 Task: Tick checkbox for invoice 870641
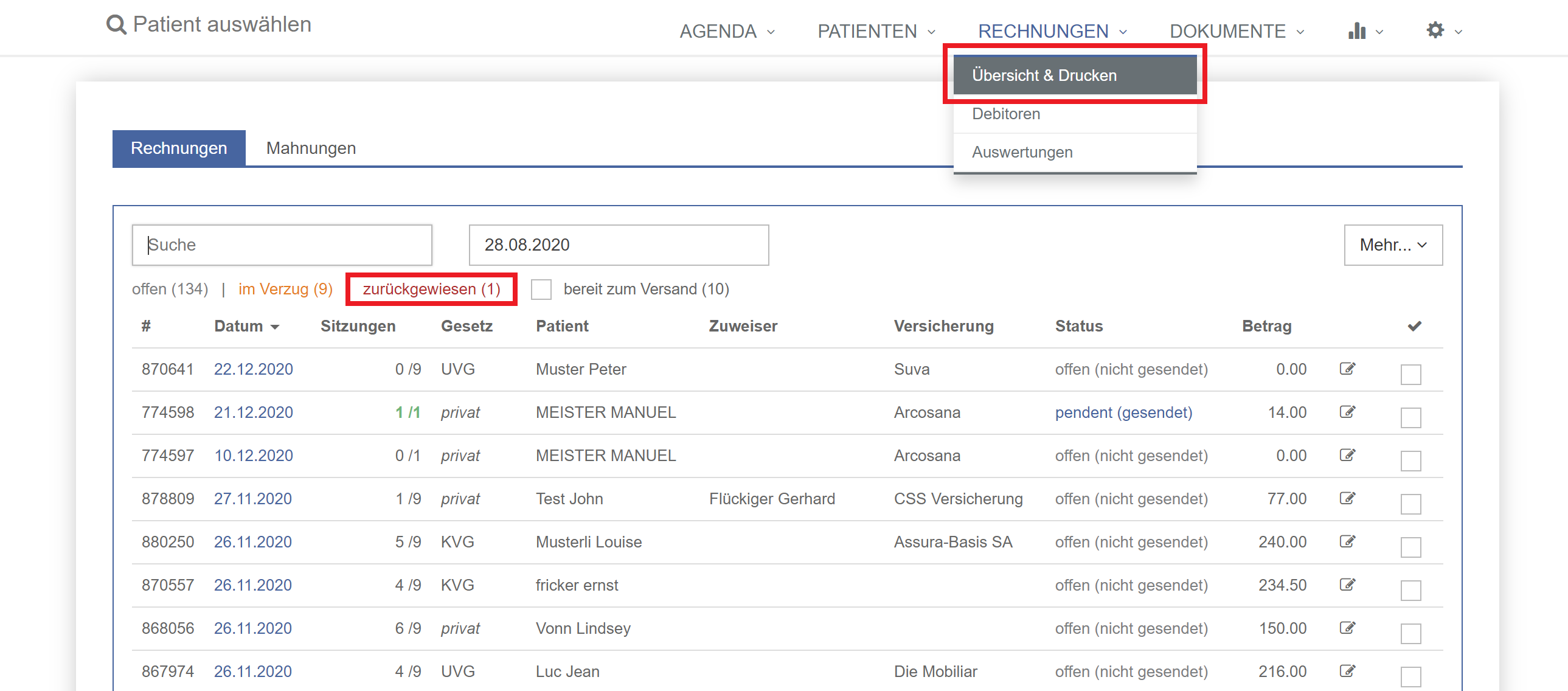[x=1410, y=375]
